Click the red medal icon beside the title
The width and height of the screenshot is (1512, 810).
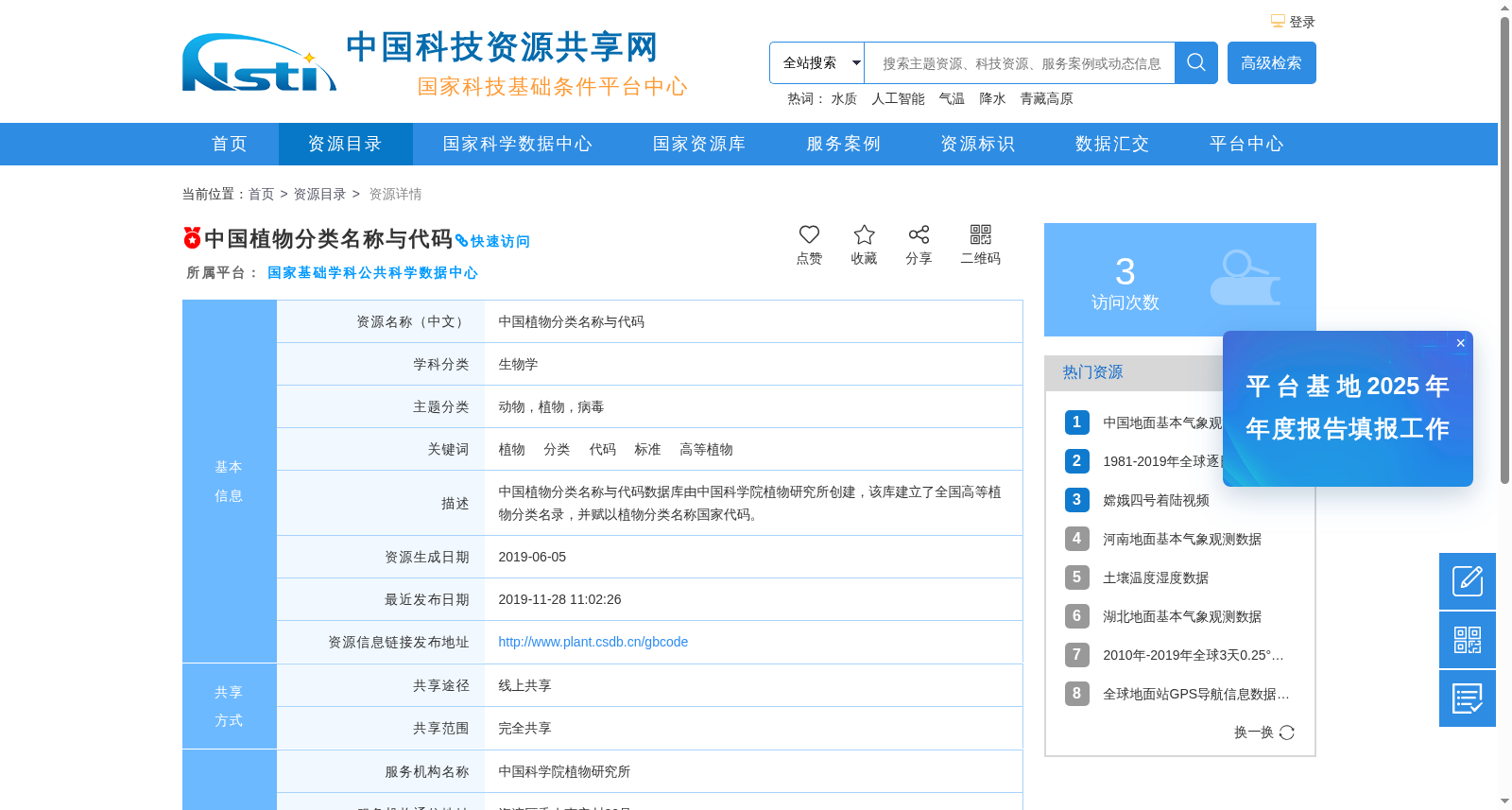(192, 237)
